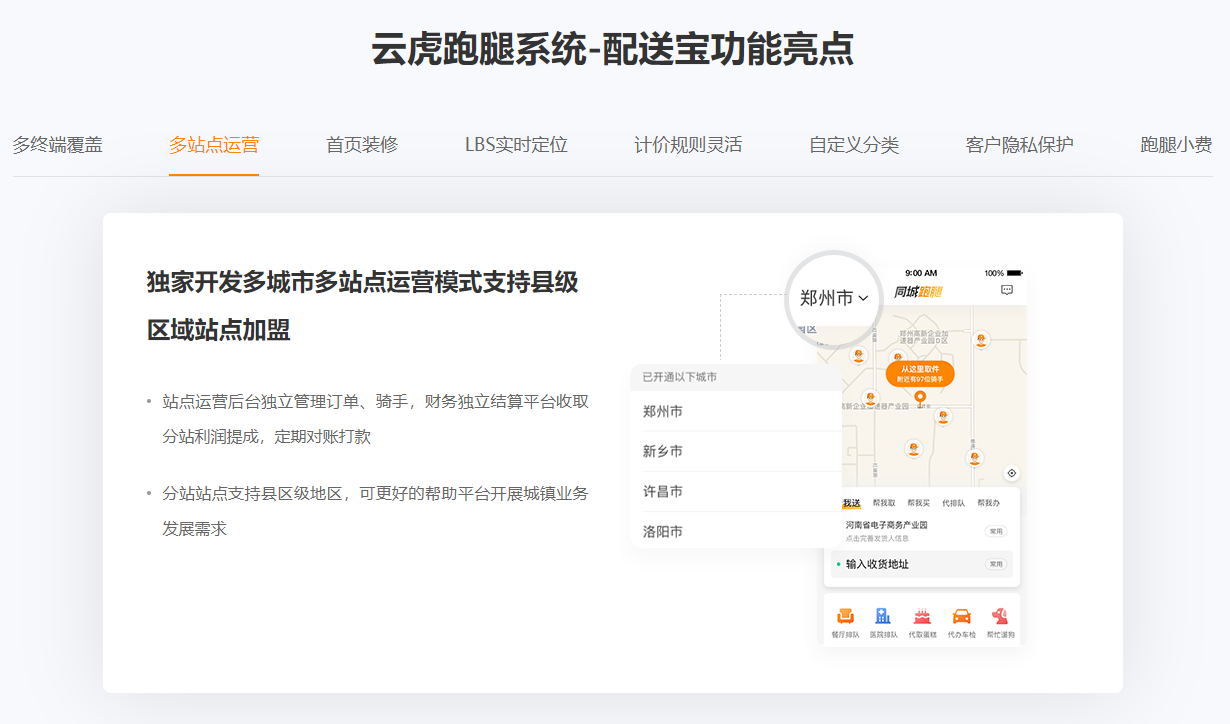Click the map locate-me target icon
1230x724 pixels.
(1011, 473)
